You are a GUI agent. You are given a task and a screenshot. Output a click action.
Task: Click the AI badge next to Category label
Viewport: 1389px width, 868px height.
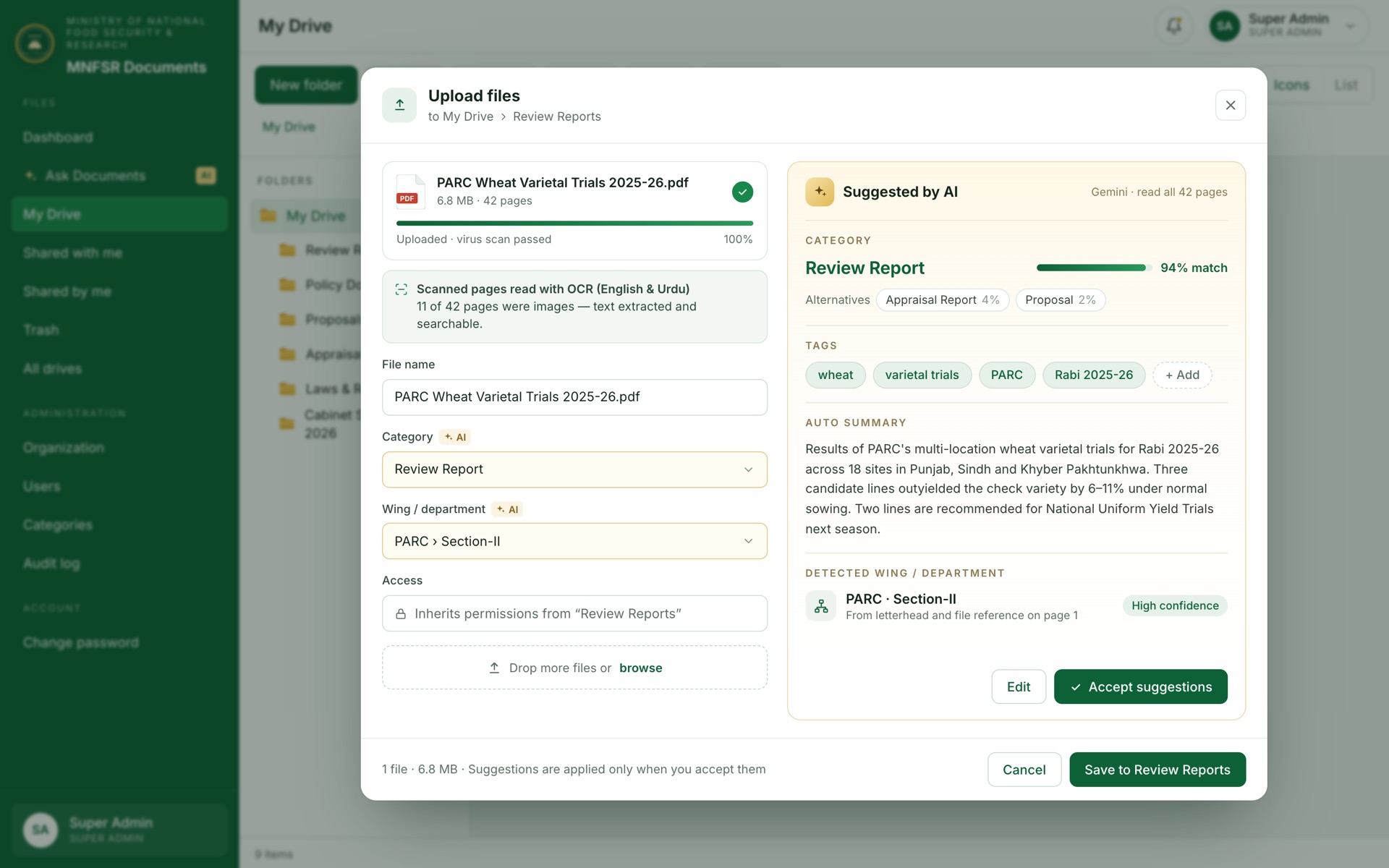(455, 437)
